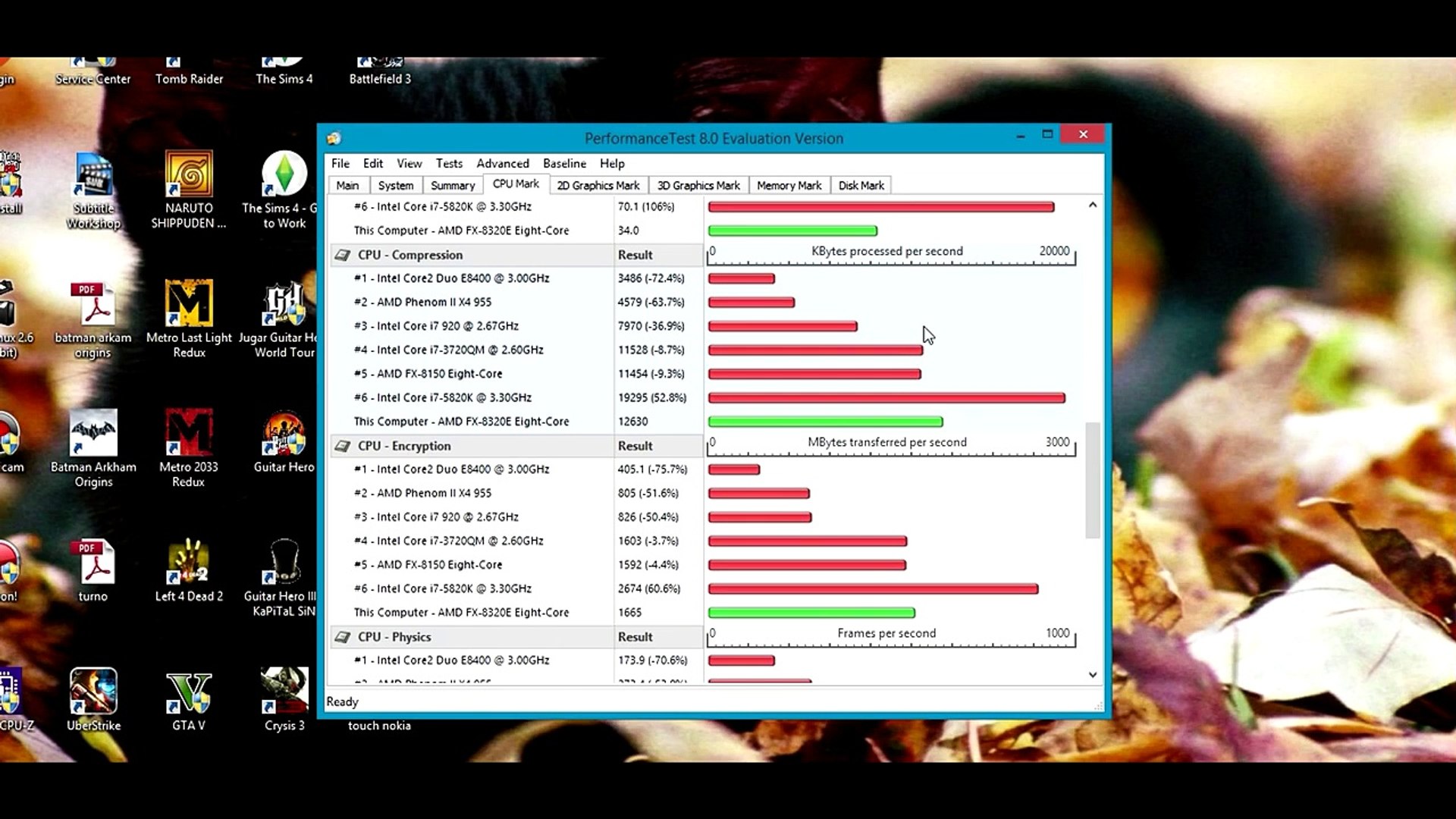Click the CPU - Encryption section icon
1456x819 pixels.
click(x=343, y=446)
